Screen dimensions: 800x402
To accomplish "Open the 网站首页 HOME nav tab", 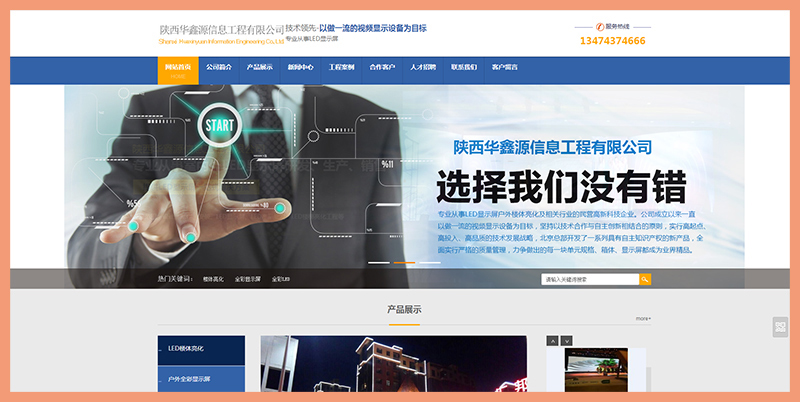I will click(178, 70).
